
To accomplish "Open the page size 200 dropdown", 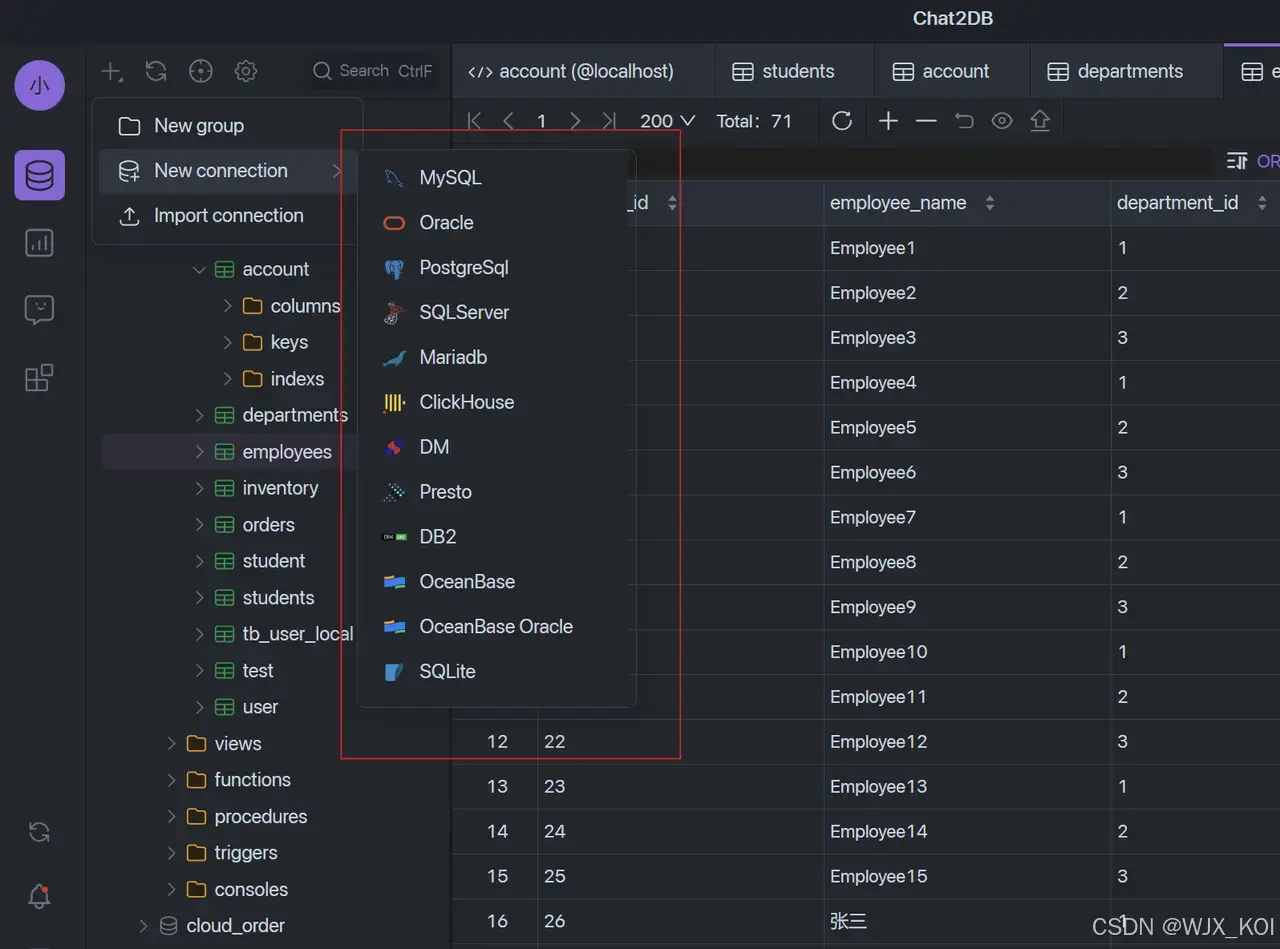I will pyautogui.click(x=667, y=121).
